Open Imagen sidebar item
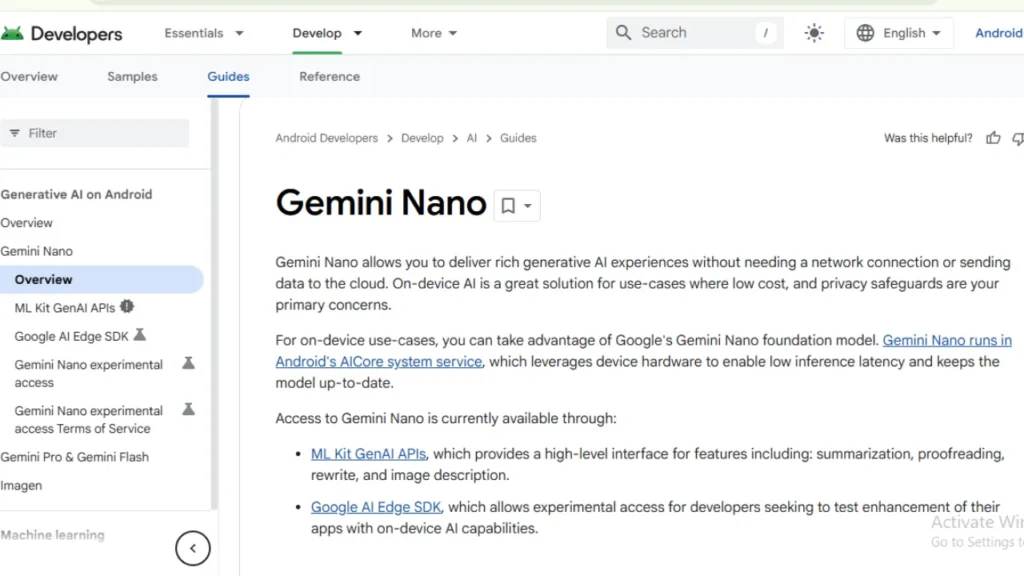This screenshot has height=576, width=1024. coord(21,486)
